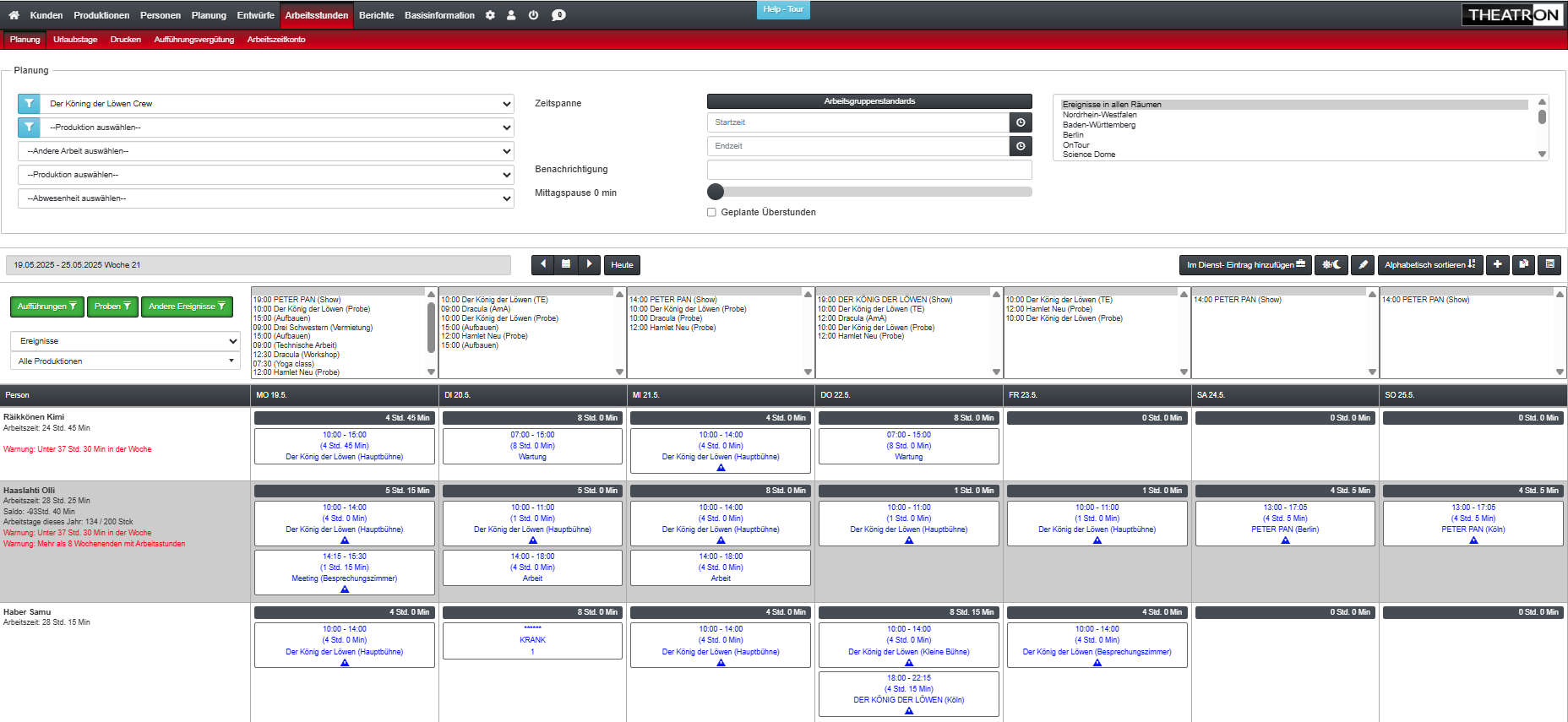This screenshot has height=722, width=1568.
Task: Switch to the Urlaubstage tab
Action: pyautogui.click(x=75, y=40)
